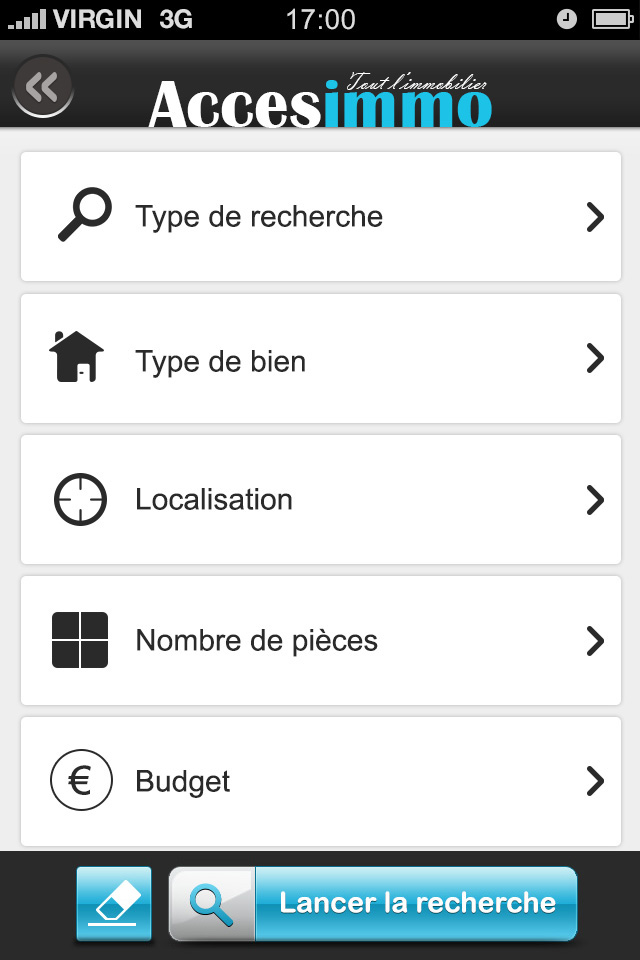Expand the Type de bien chevron

pos(595,358)
